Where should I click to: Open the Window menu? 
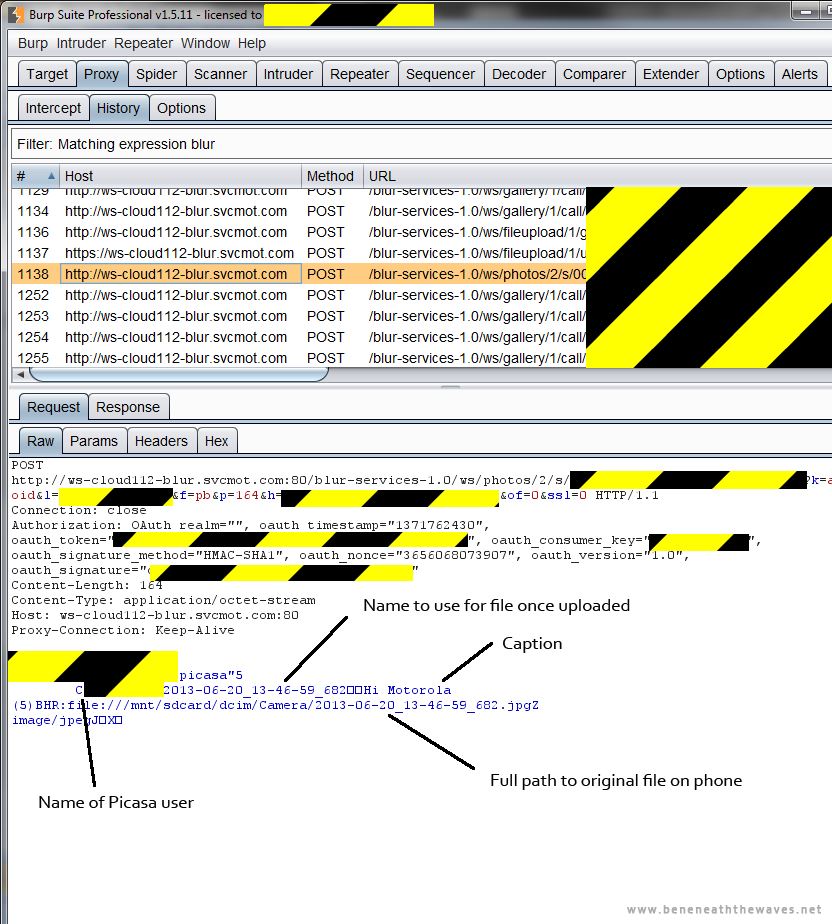(x=205, y=44)
